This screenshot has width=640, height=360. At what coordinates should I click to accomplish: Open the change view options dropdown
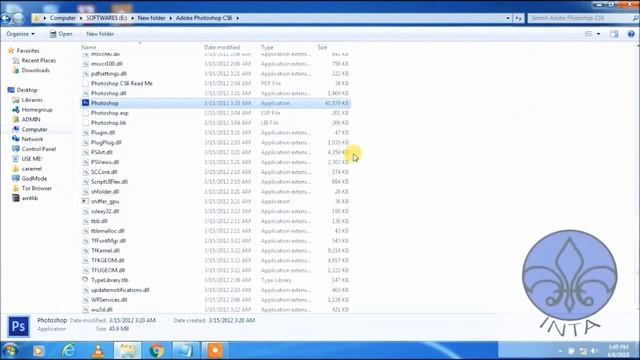click(598, 34)
